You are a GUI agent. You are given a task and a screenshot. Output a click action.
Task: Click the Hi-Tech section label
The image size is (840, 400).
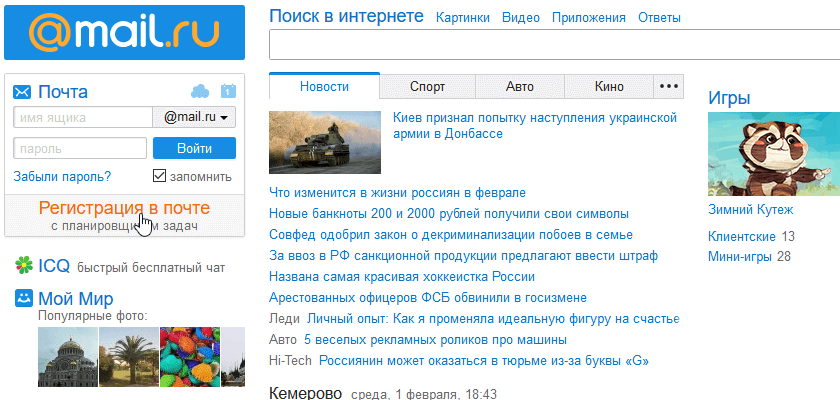pos(290,361)
